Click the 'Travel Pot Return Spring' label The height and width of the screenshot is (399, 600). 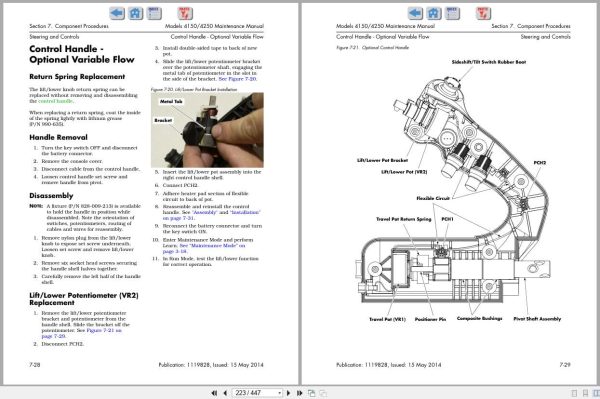click(x=404, y=219)
